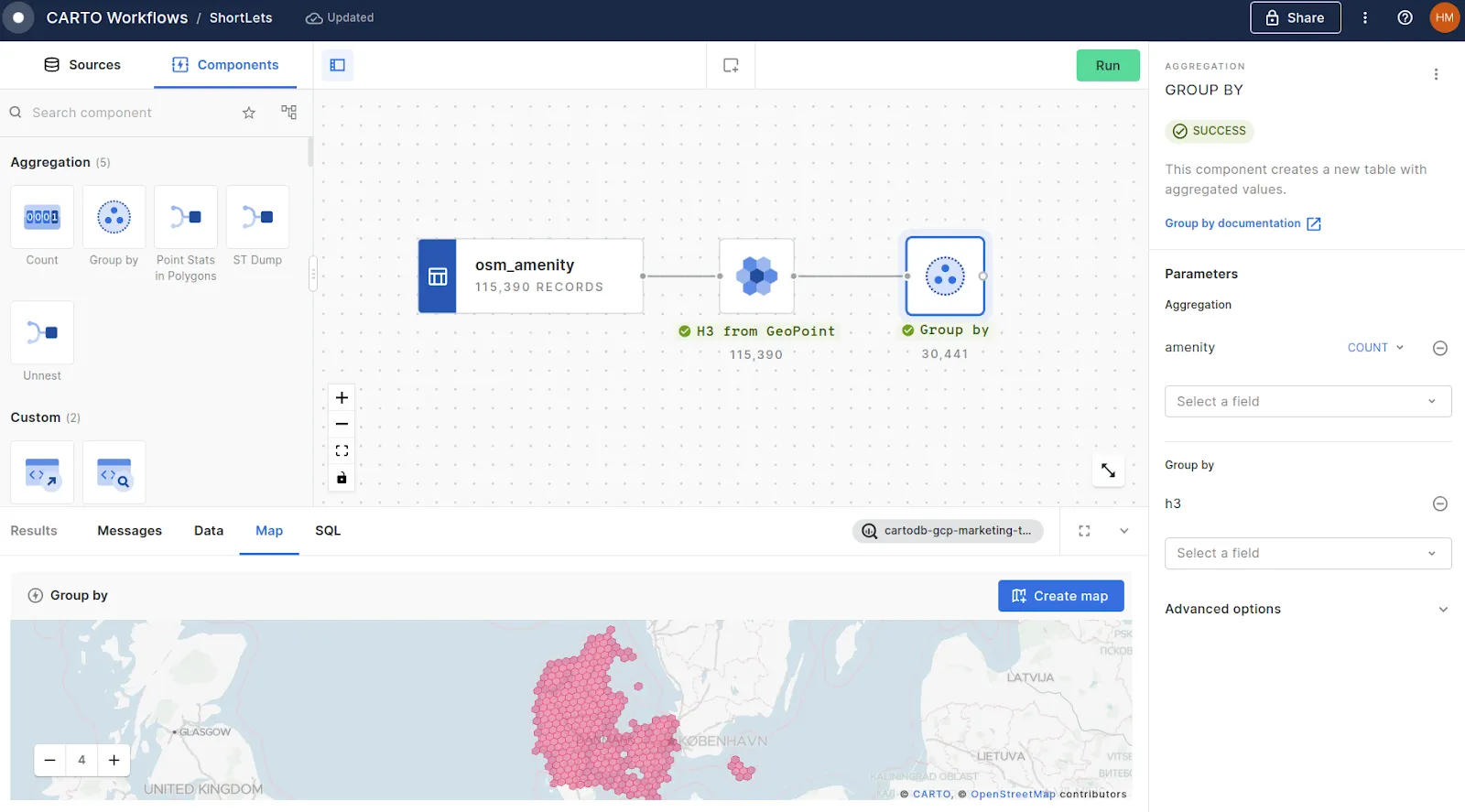Increase the map zoom level with plus
1465x812 pixels.
tap(114, 760)
